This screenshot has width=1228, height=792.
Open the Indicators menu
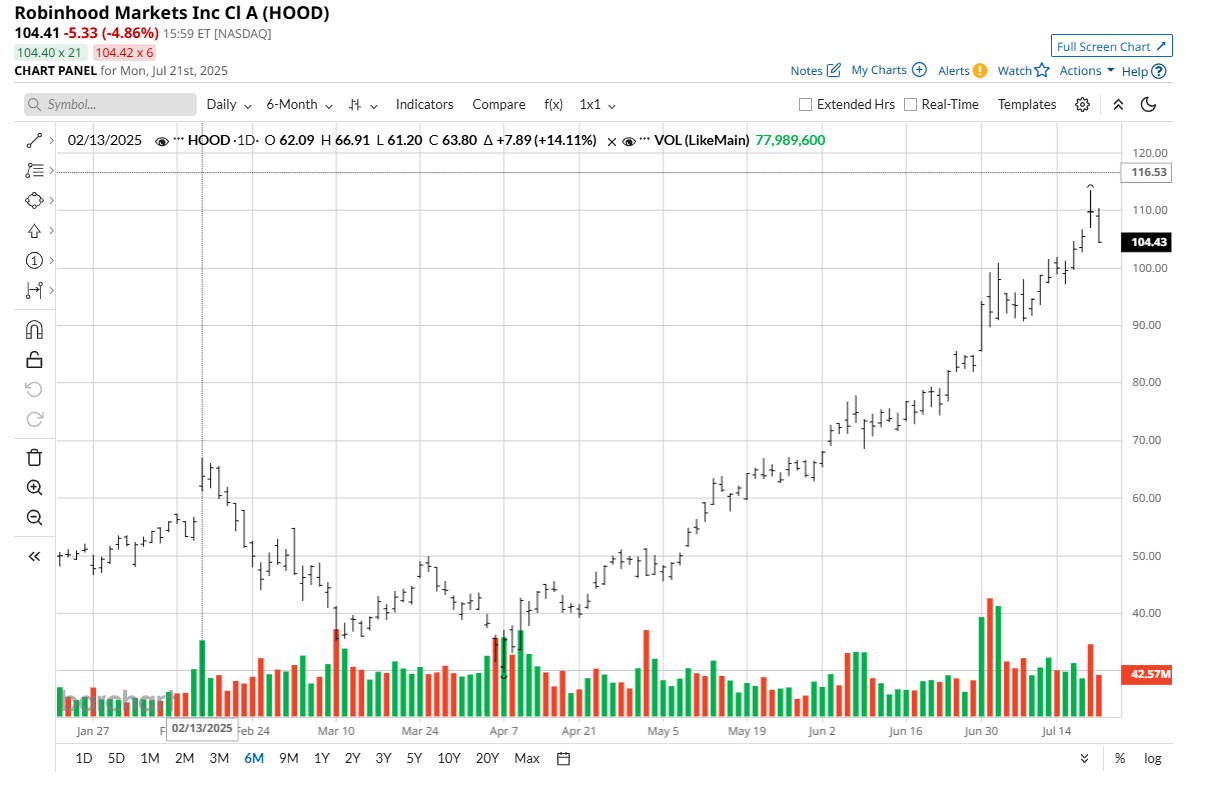pyautogui.click(x=424, y=104)
